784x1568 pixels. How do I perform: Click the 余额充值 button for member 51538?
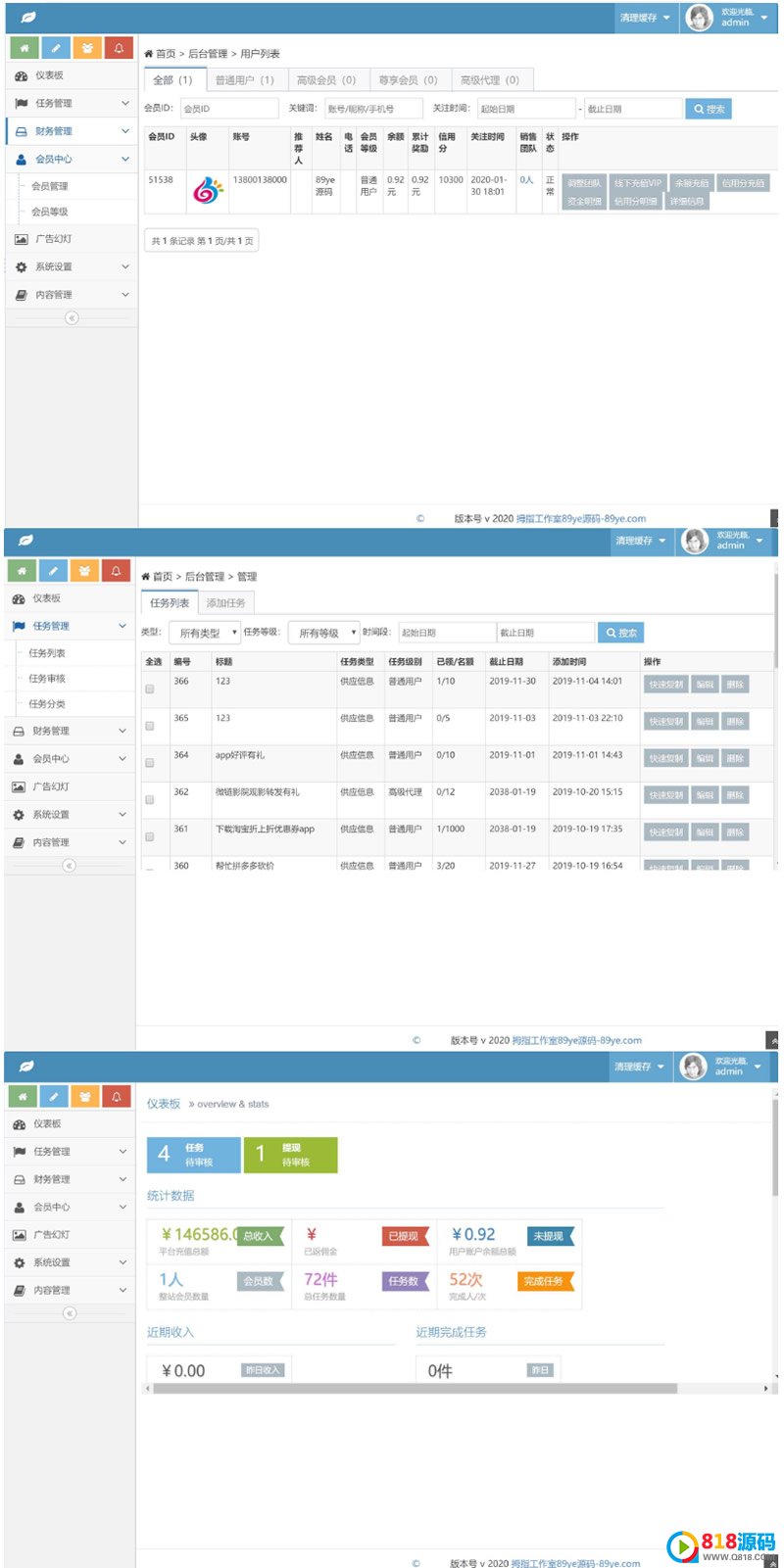(x=691, y=183)
